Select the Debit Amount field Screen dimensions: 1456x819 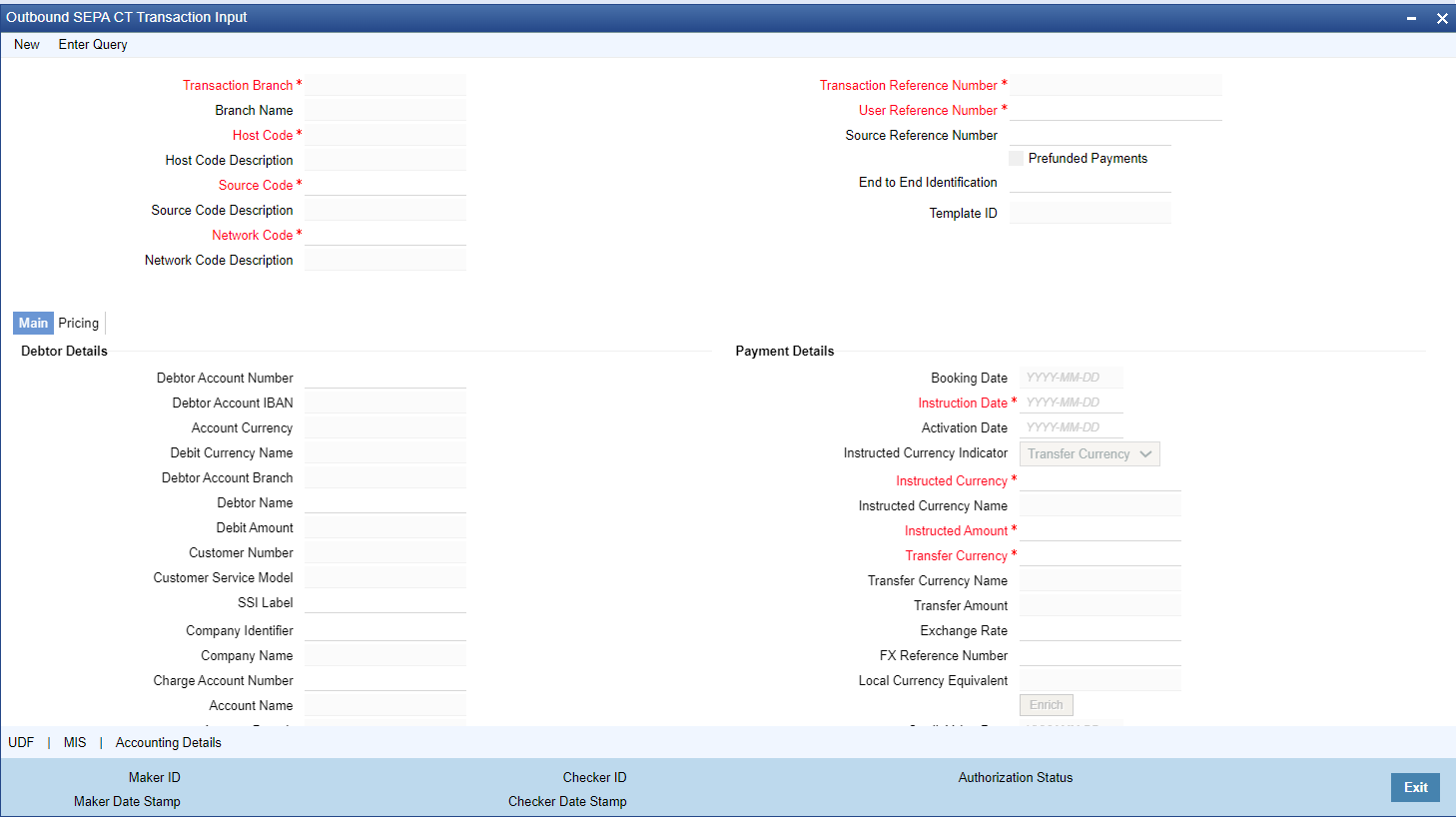click(385, 527)
